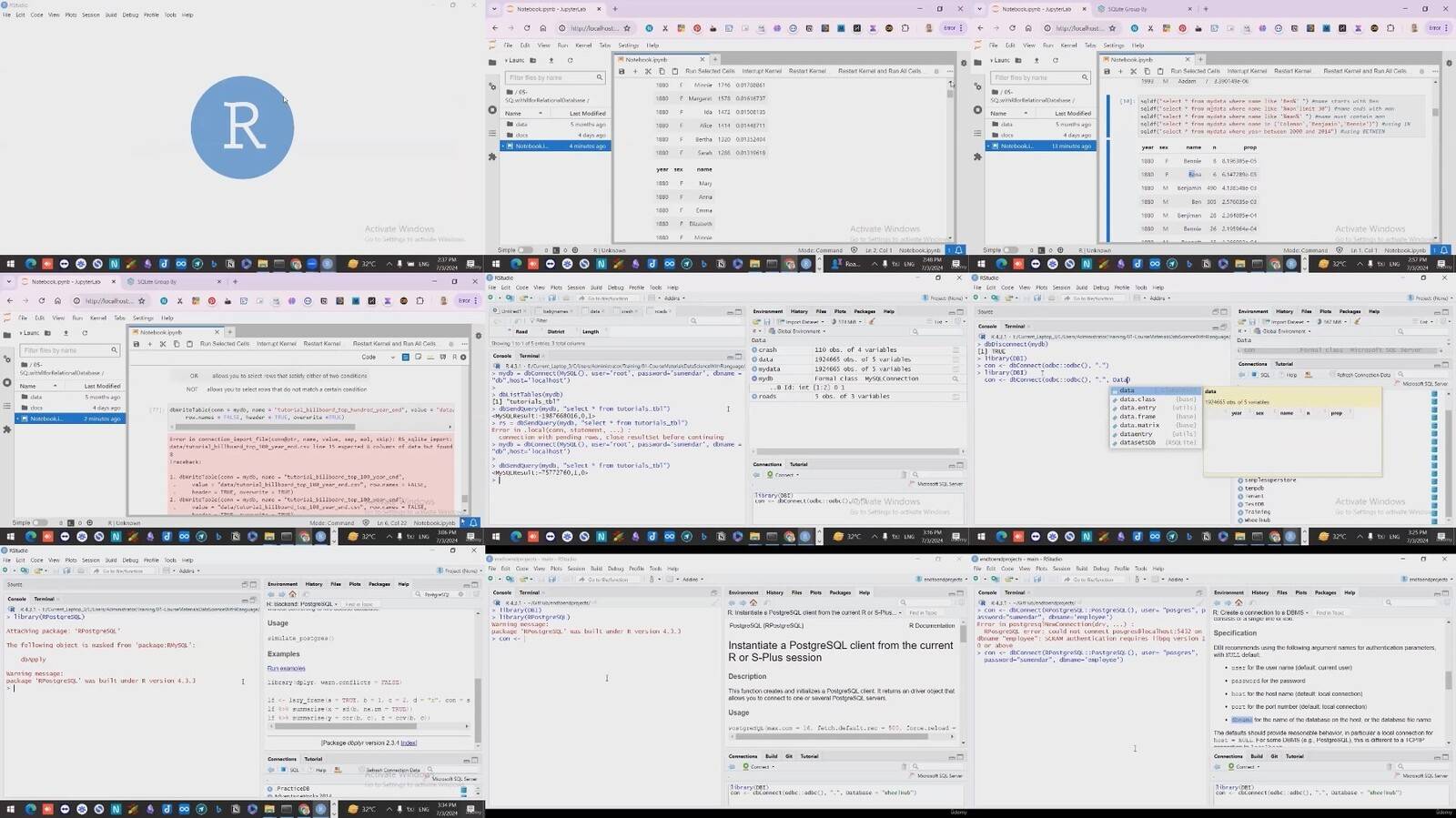Toggle Simple mode in JupyterLab showing "4 minutes ago"

525,250
